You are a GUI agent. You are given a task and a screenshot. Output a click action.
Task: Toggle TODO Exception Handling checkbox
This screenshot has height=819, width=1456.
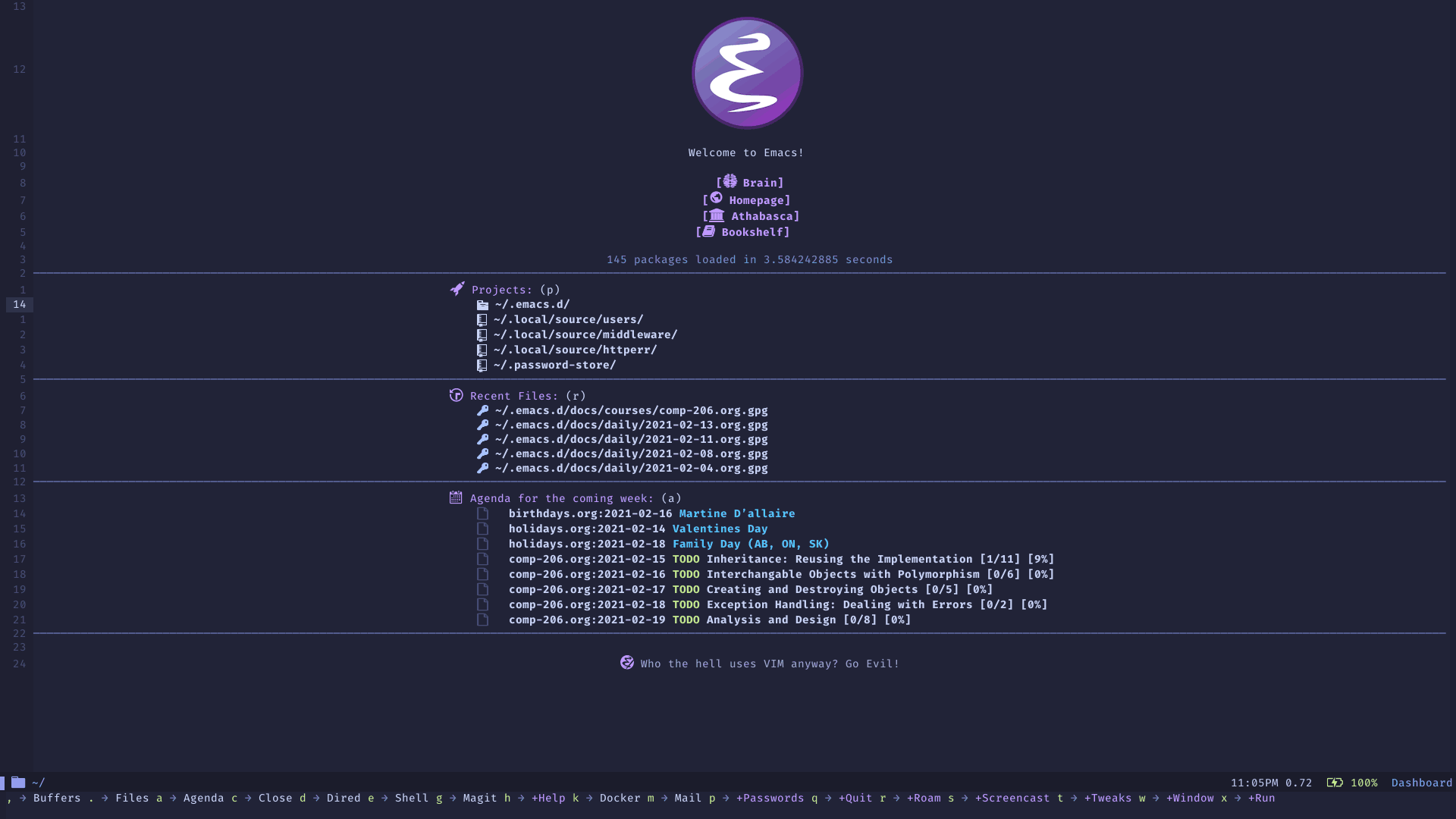coord(483,604)
